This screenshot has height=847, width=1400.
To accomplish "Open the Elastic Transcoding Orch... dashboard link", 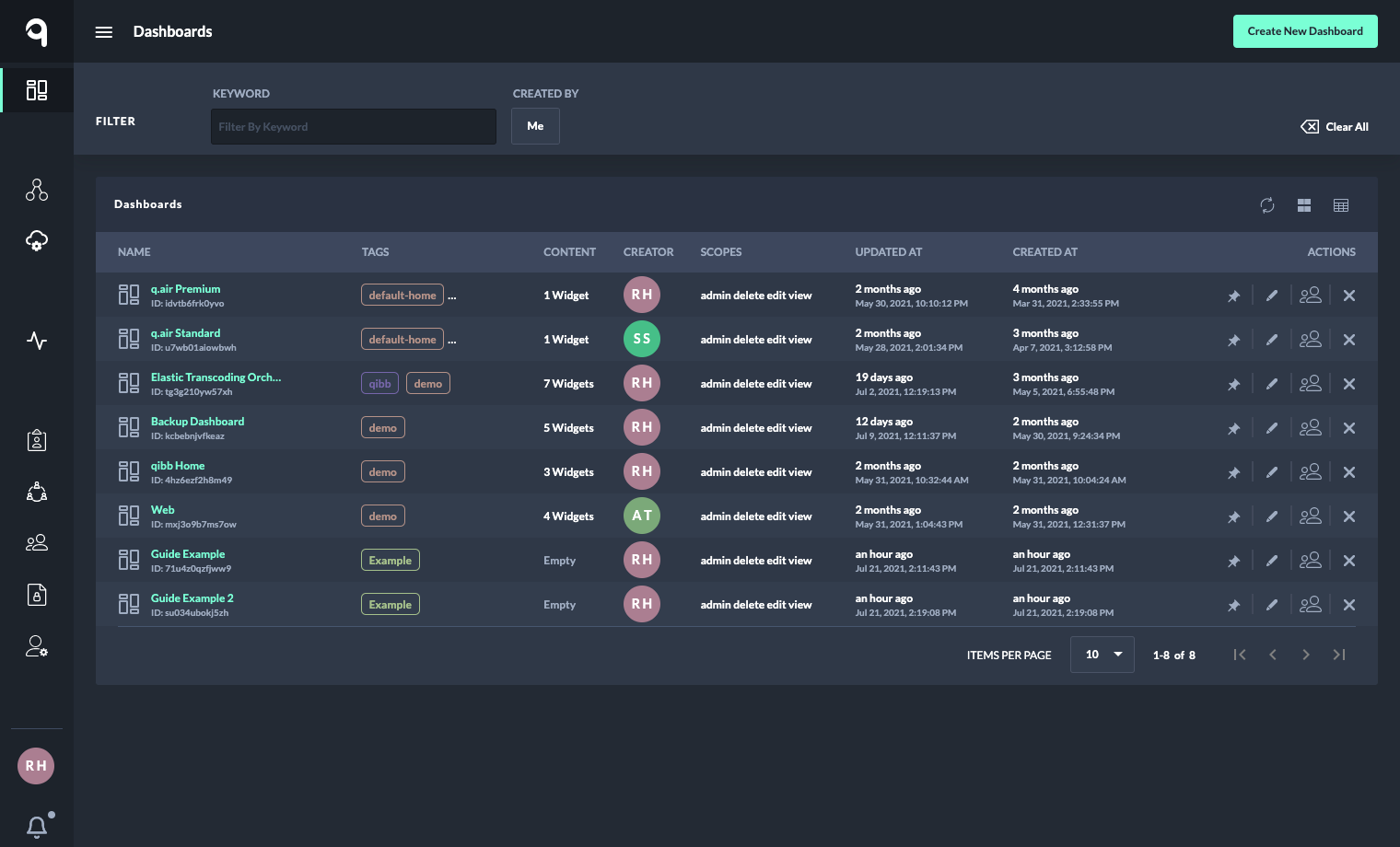I will tap(216, 377).
